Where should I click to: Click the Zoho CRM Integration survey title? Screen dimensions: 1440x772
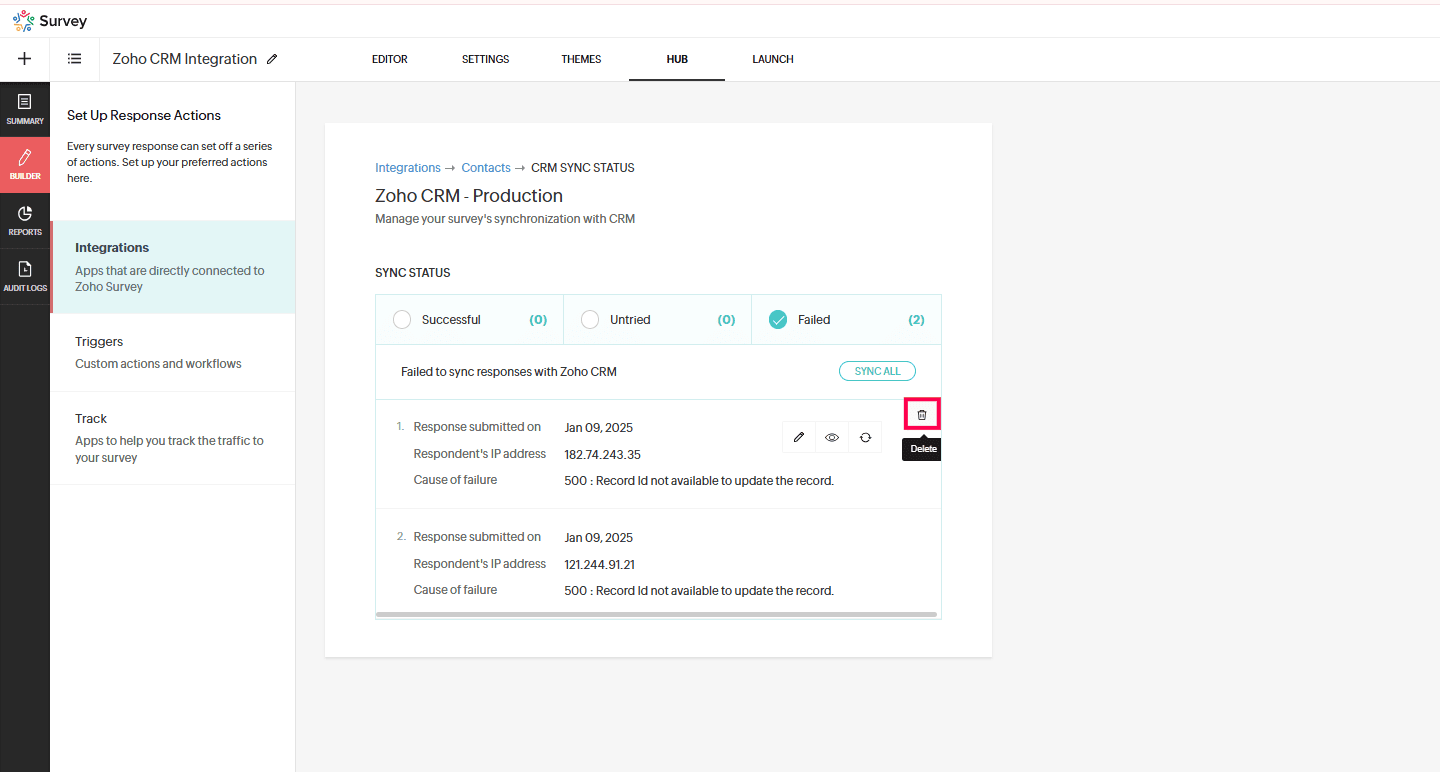pyautogui.click(x=185, y=59)
